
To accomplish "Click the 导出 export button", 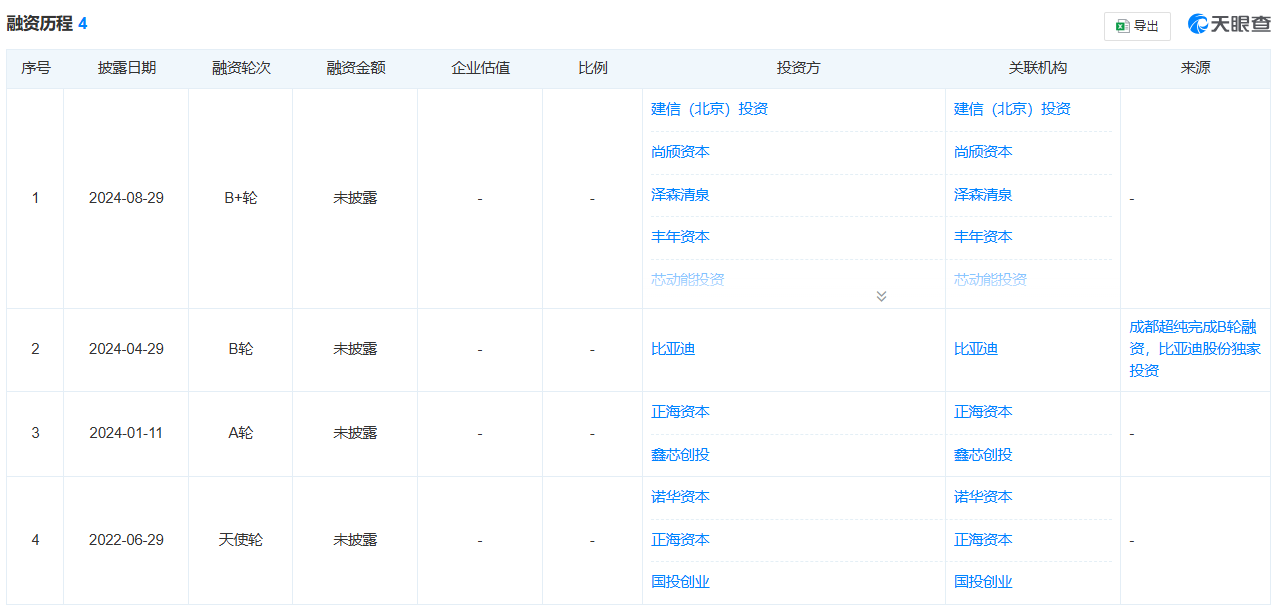I will tap(1137, 26).
